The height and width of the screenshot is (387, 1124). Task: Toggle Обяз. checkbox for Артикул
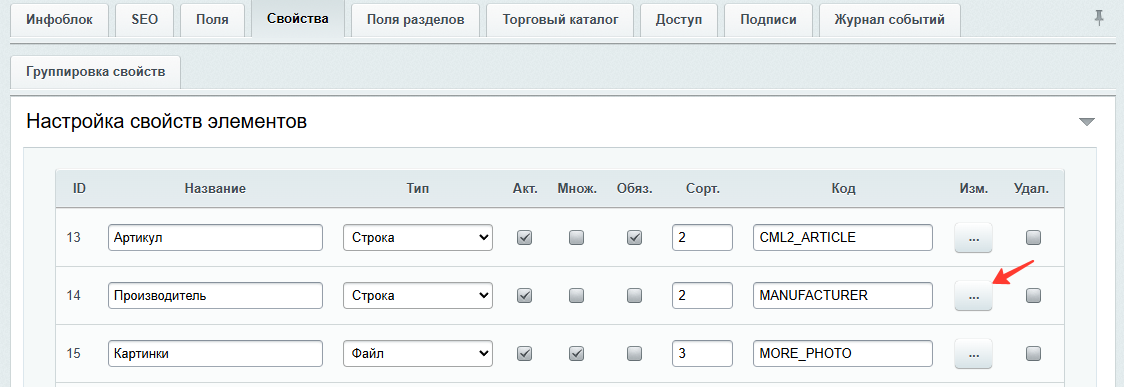pos(634,237)
